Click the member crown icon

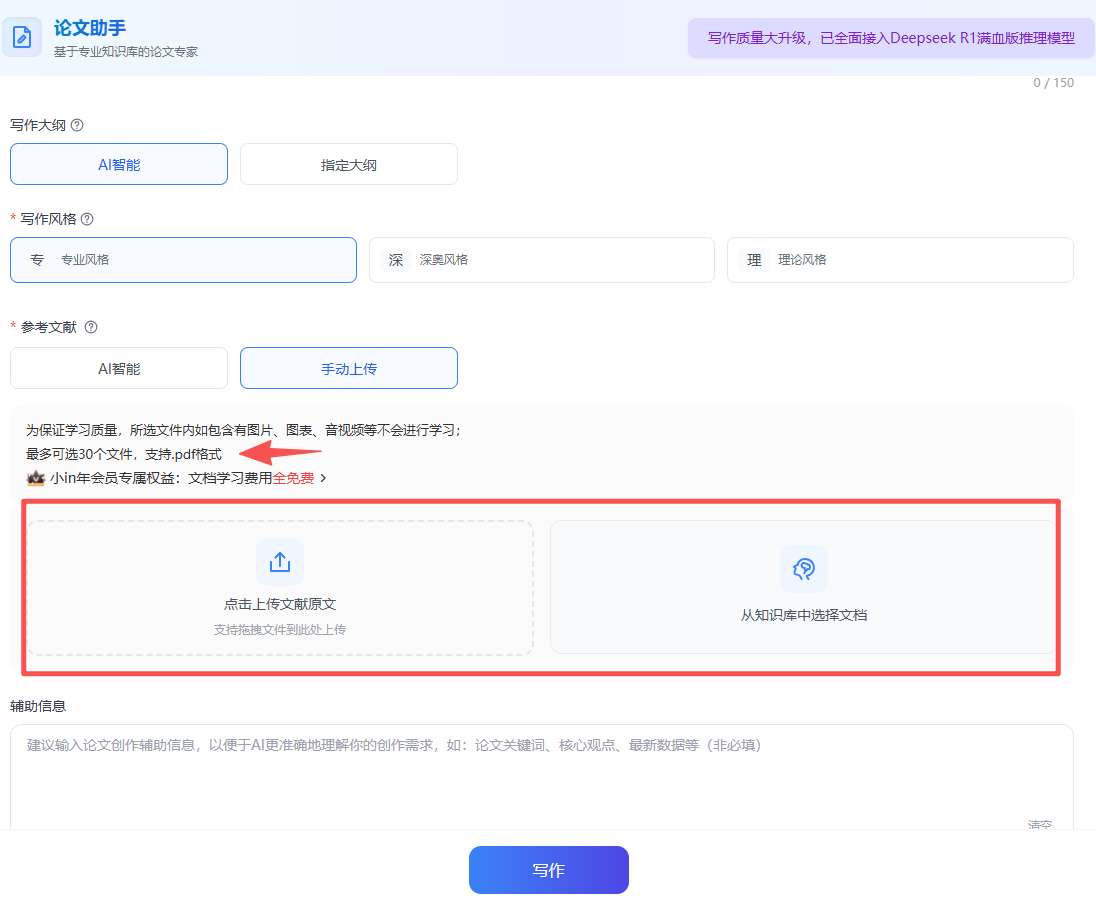(36, 478)
